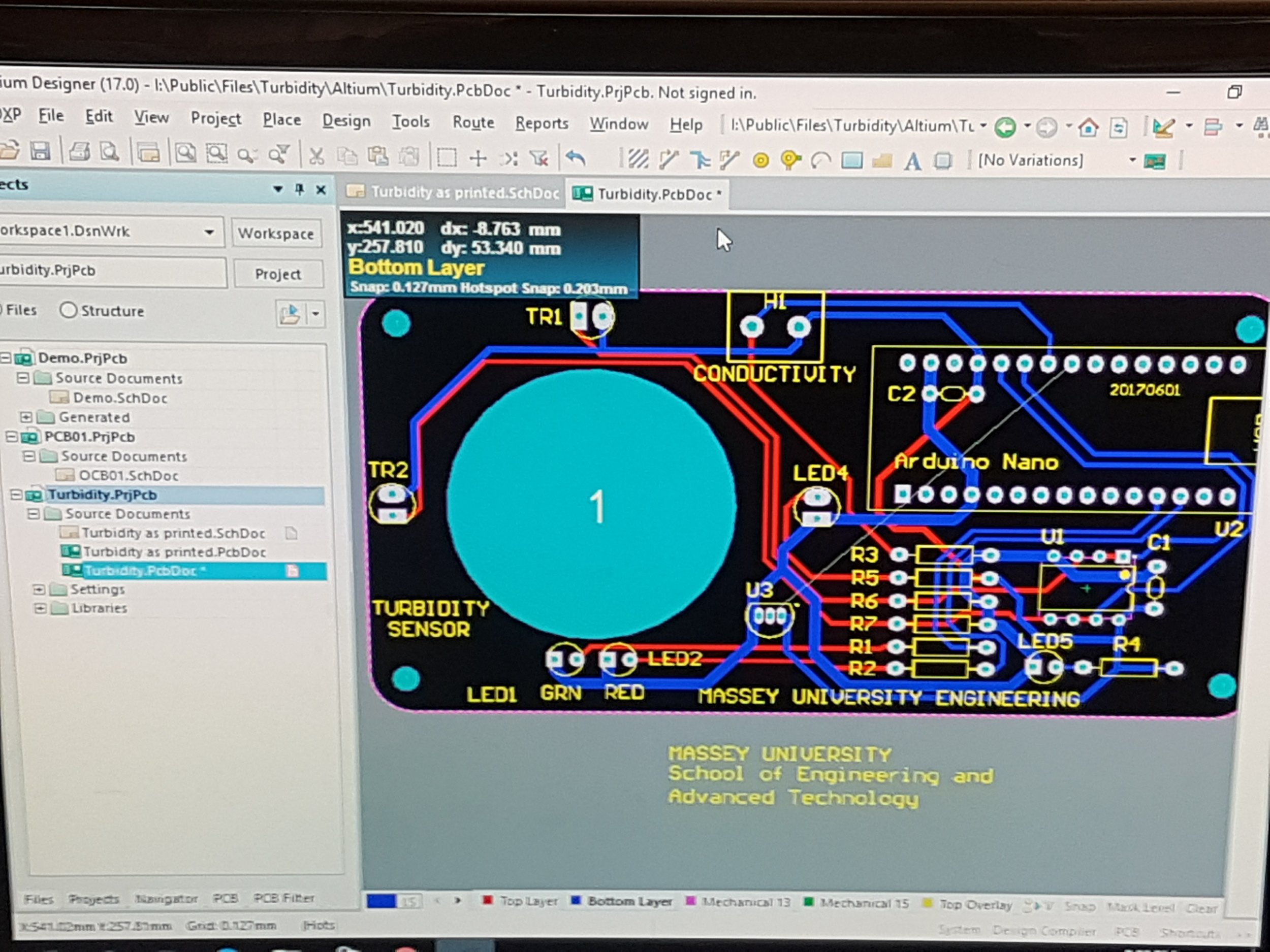Switch to the Top Overlay layer tab
Viewport: 1270px width, 952px height.
967,905
